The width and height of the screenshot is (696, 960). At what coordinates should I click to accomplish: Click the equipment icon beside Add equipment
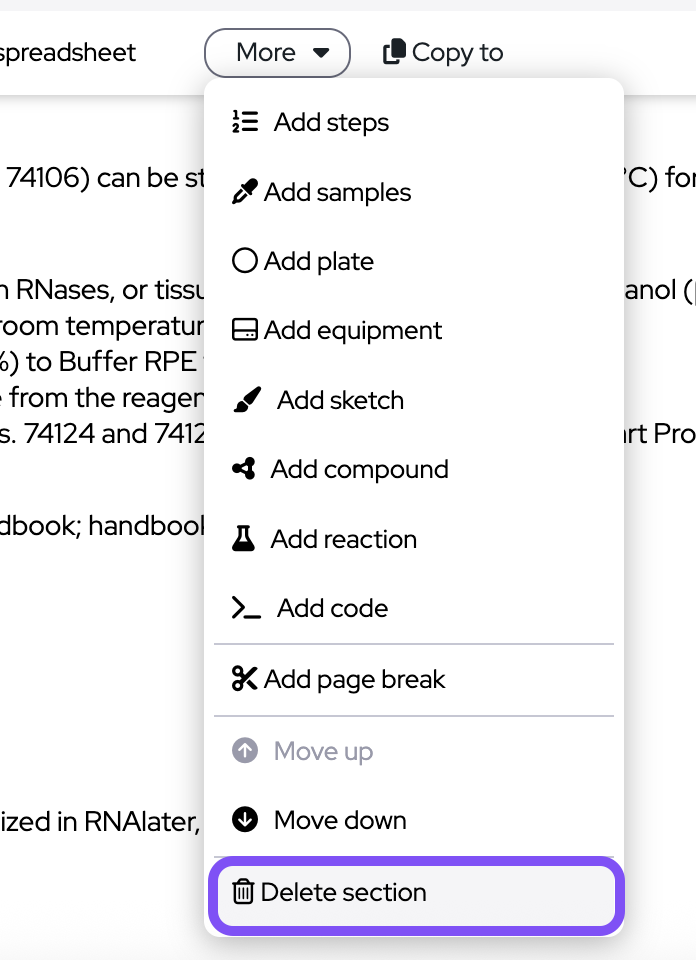245,330
